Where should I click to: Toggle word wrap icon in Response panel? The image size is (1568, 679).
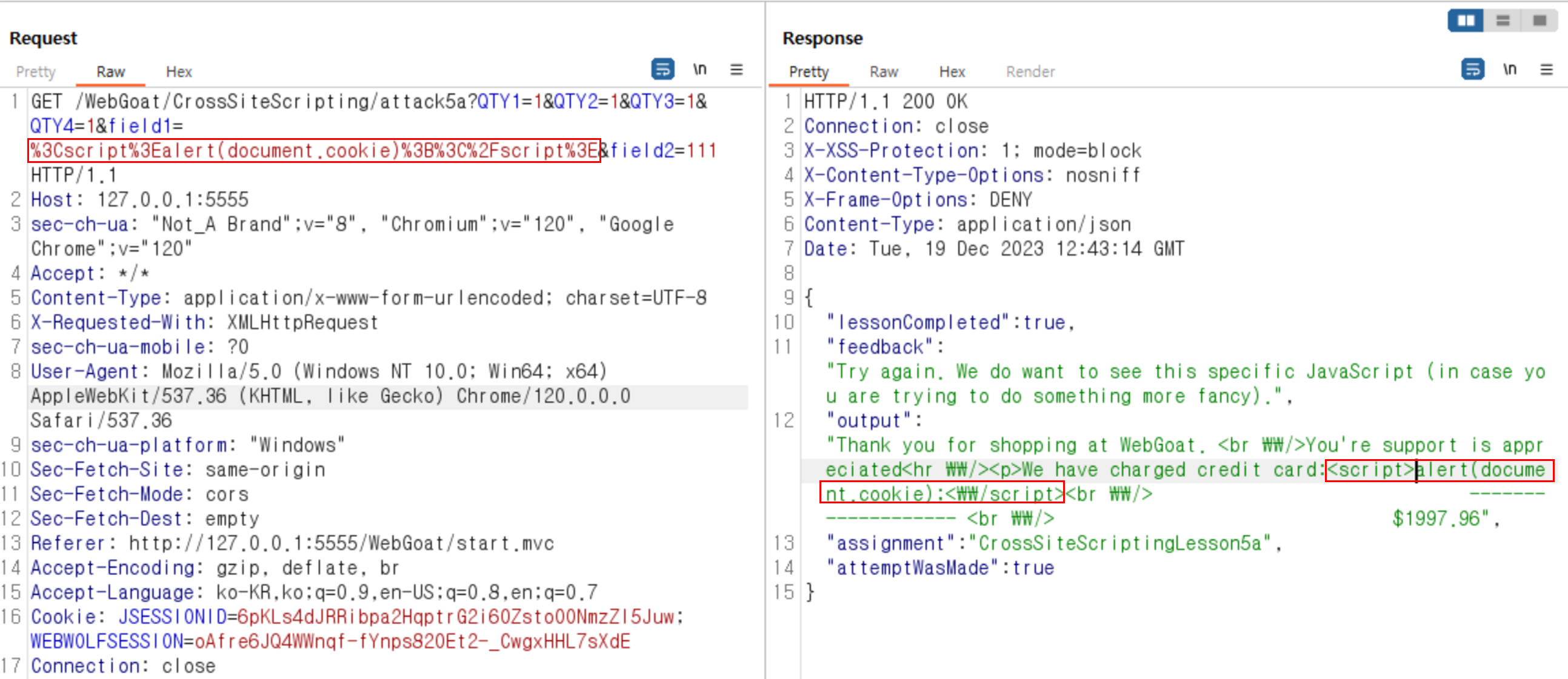(1472, 70)
